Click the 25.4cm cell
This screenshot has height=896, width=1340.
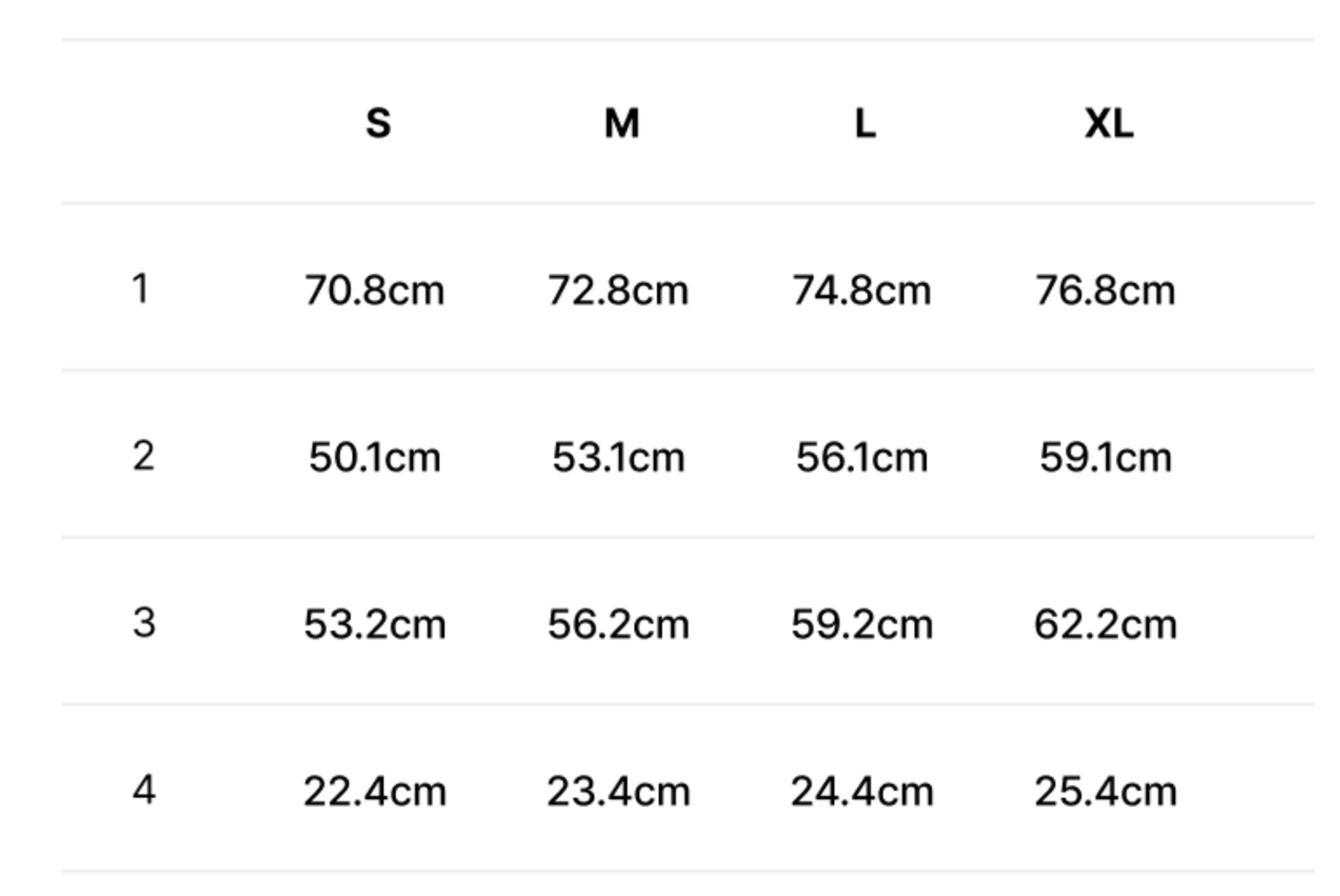click(x=1105, y=792)
